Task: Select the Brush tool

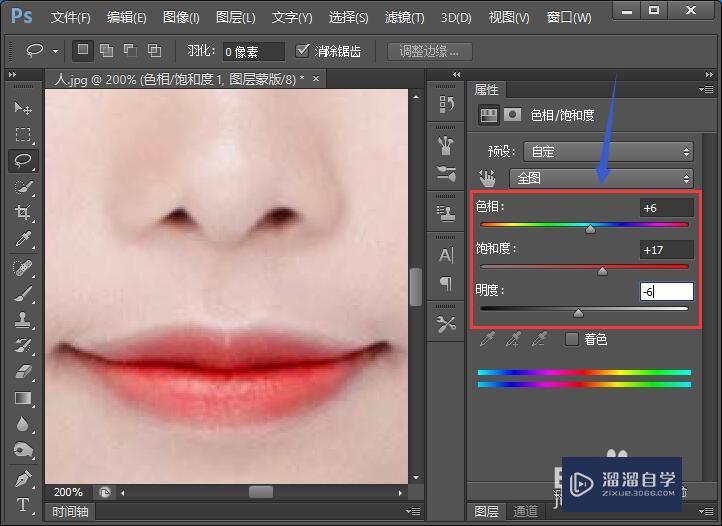Action: (x=23, y=294)
